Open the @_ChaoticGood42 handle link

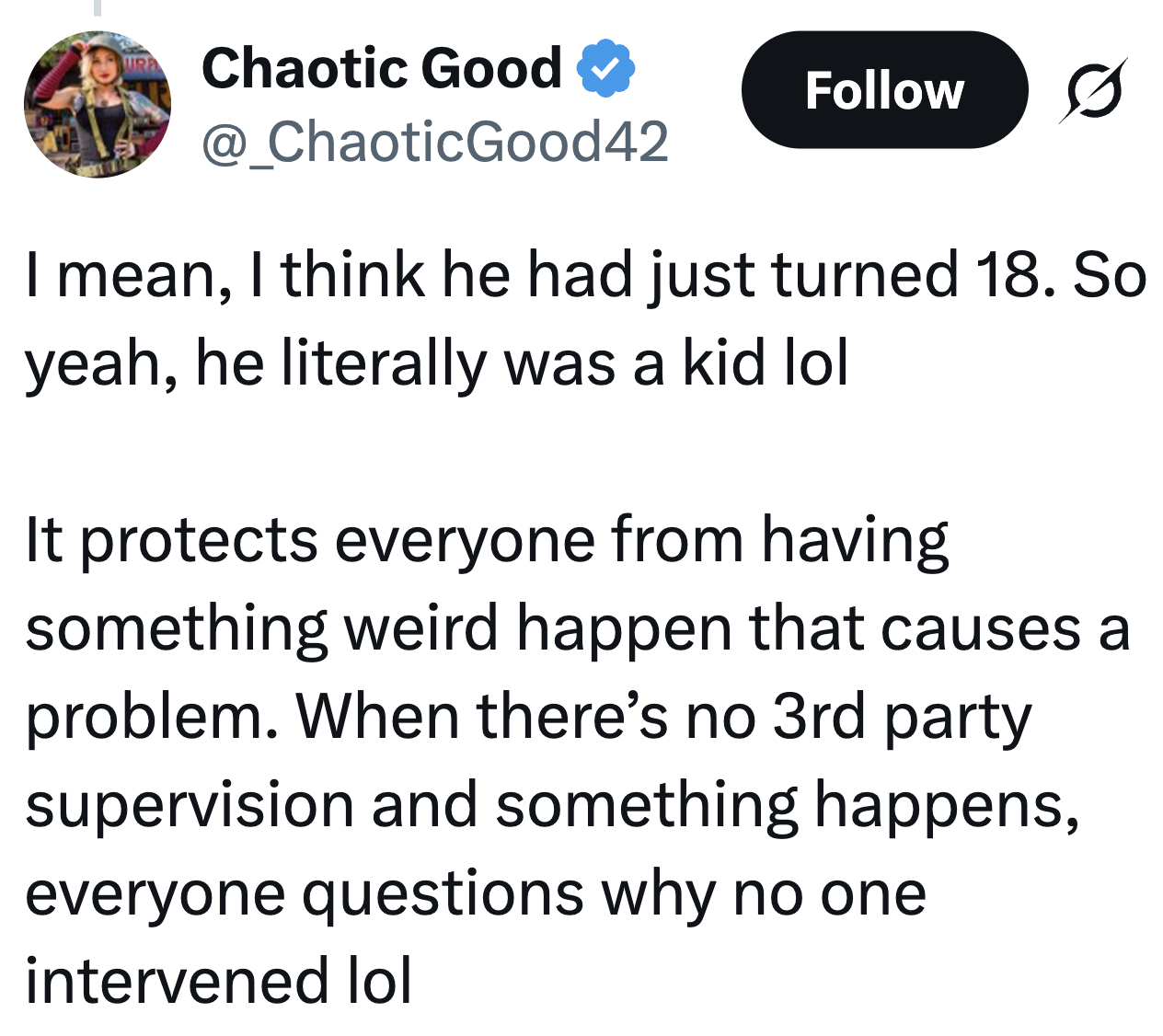point(434,142)
